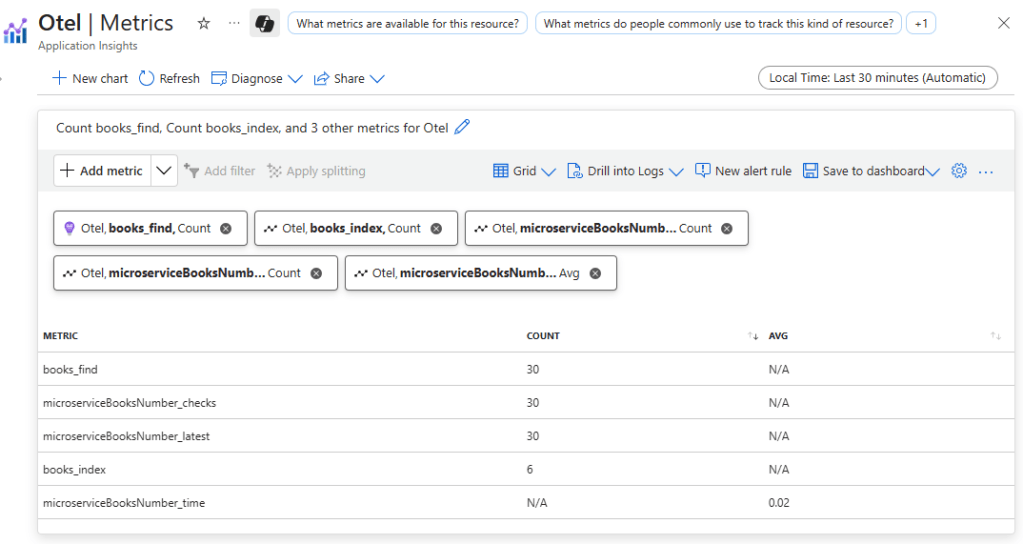Open the Grid chart type dropdown

[524, 171]
